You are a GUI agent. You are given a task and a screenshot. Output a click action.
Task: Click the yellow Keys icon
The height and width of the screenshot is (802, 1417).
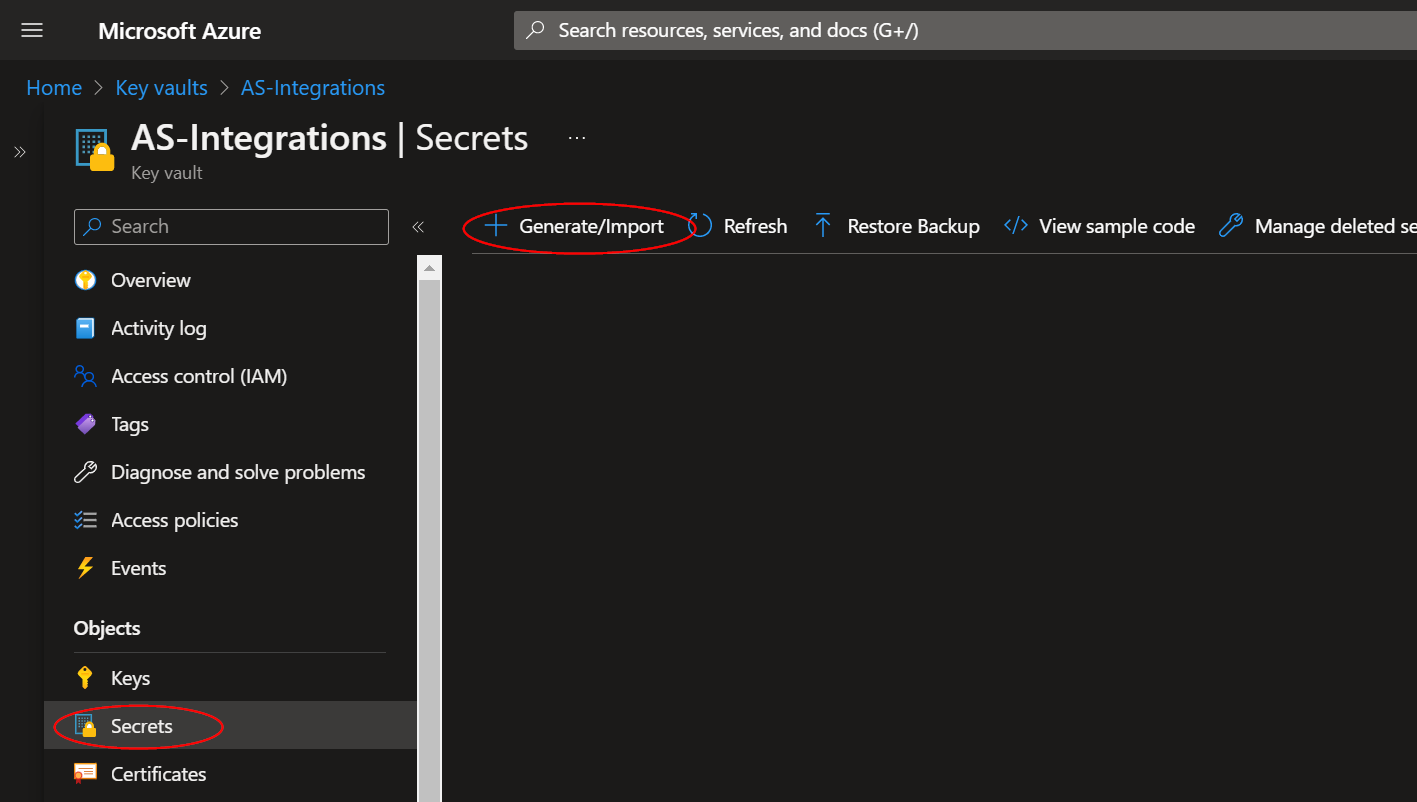(x=86, y=678)
